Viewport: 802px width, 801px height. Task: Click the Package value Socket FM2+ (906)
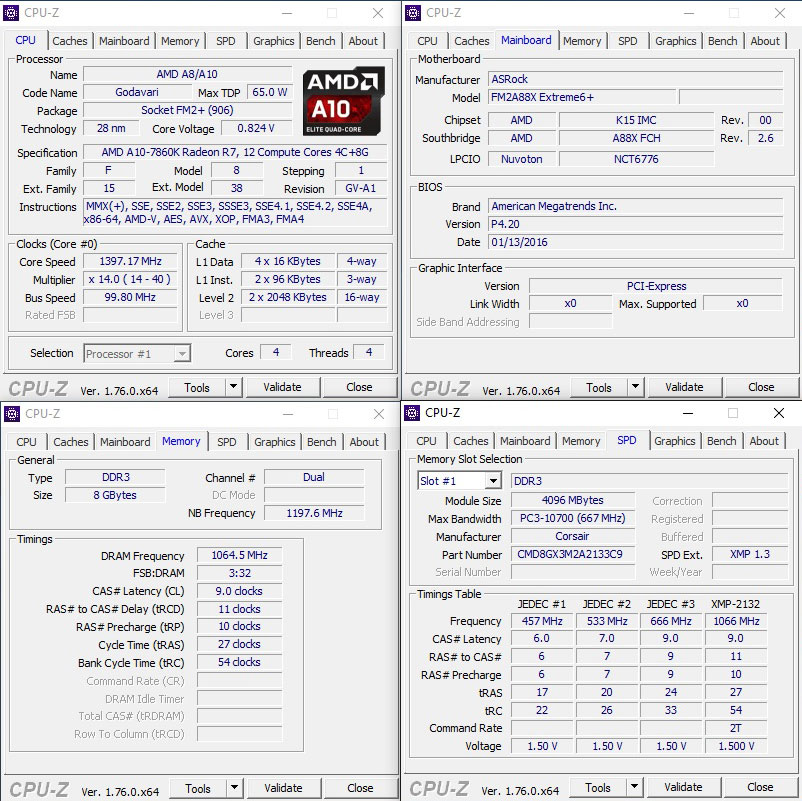point(187,110)
